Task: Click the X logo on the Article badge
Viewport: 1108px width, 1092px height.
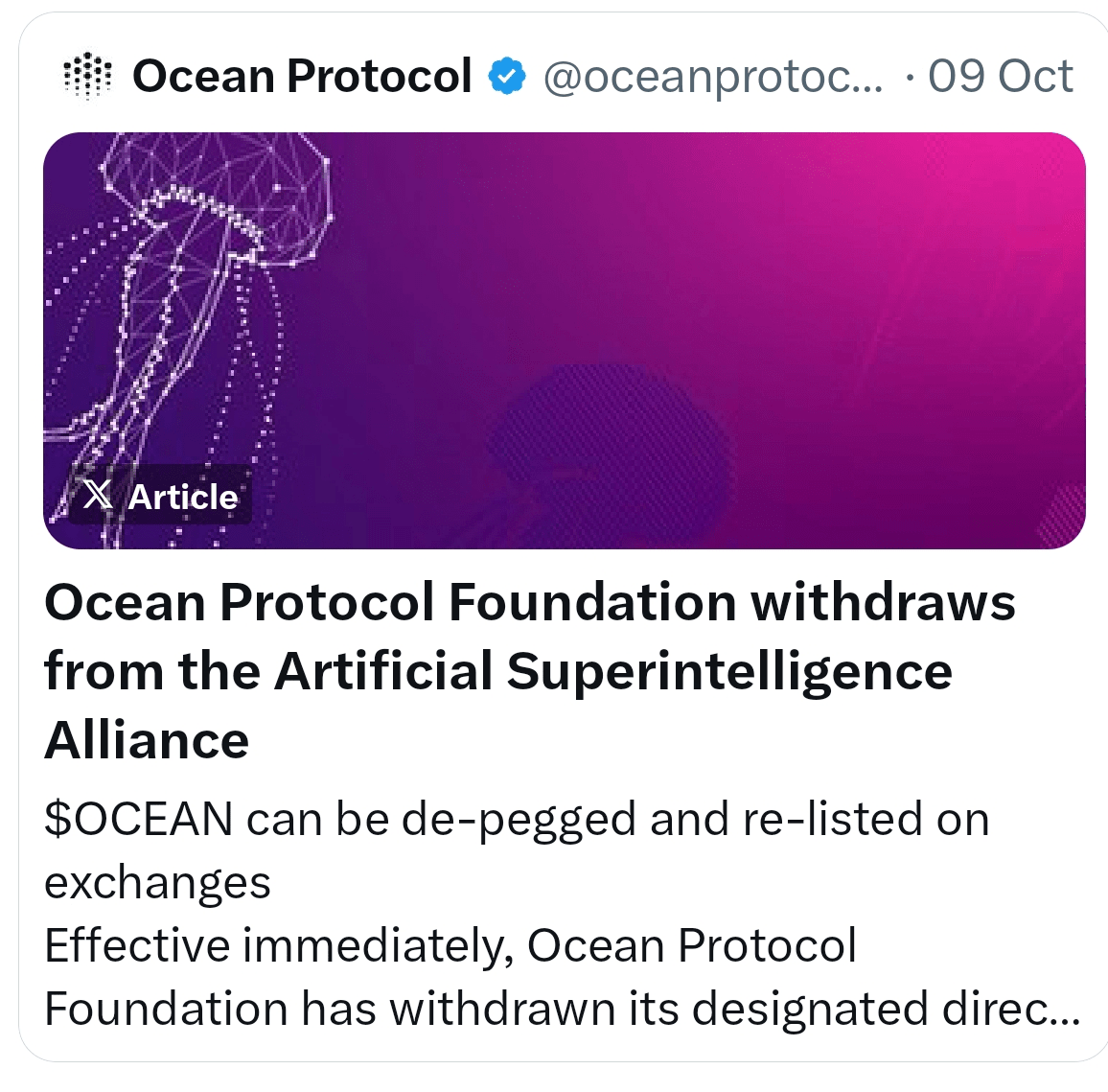Action: click(x=97, y=496)
